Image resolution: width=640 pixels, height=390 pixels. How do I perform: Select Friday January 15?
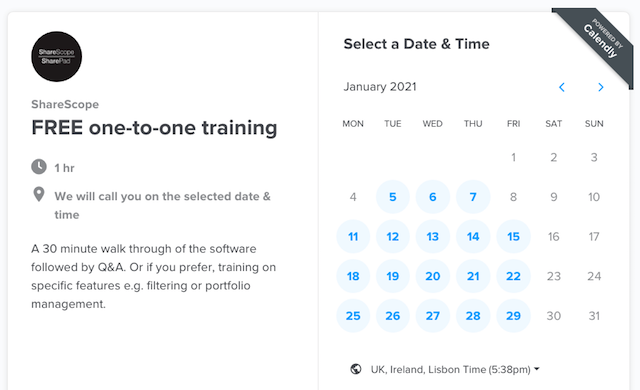tap(513, 237)
